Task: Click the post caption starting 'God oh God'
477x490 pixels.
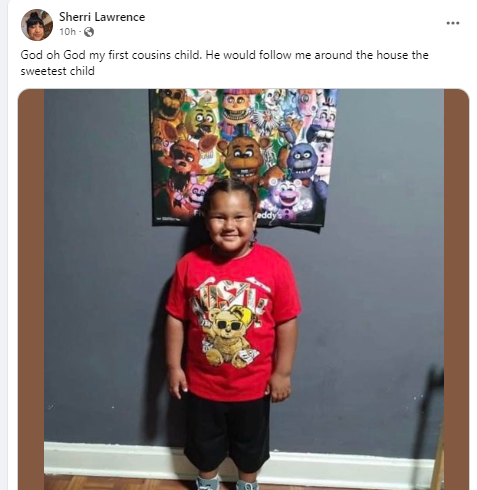Action: (224, 63)
